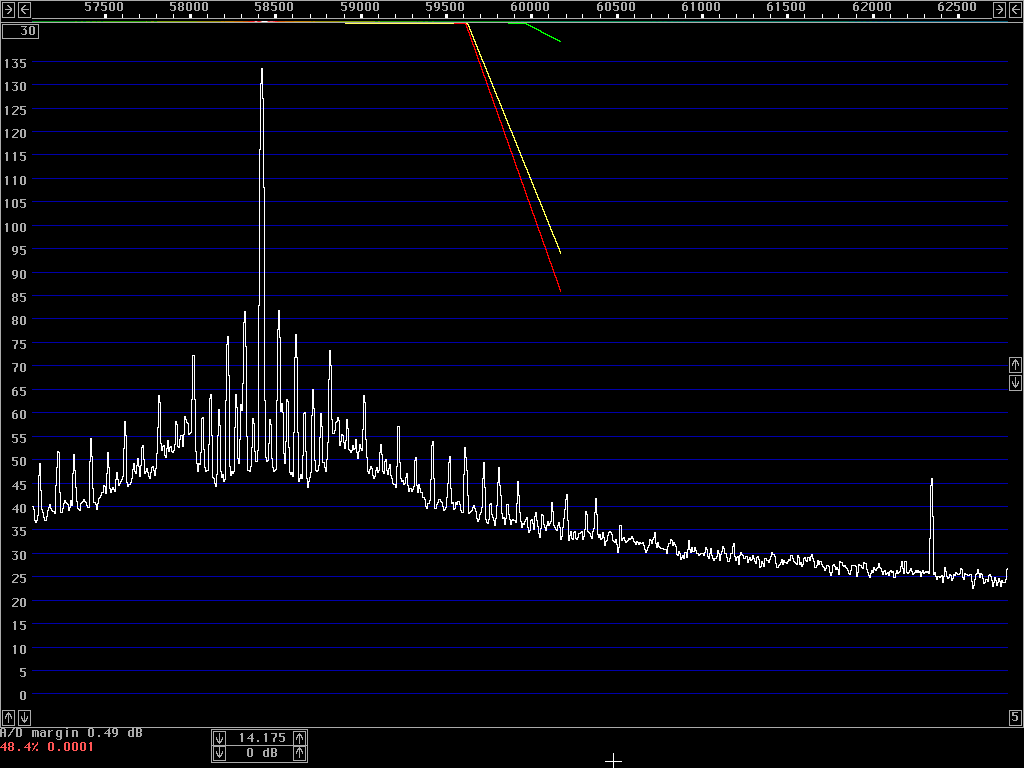The height and width of the screenshot is (768, 1024).
Task: Click the down-arrow box on the right edge
Action: pos(1015,383)
